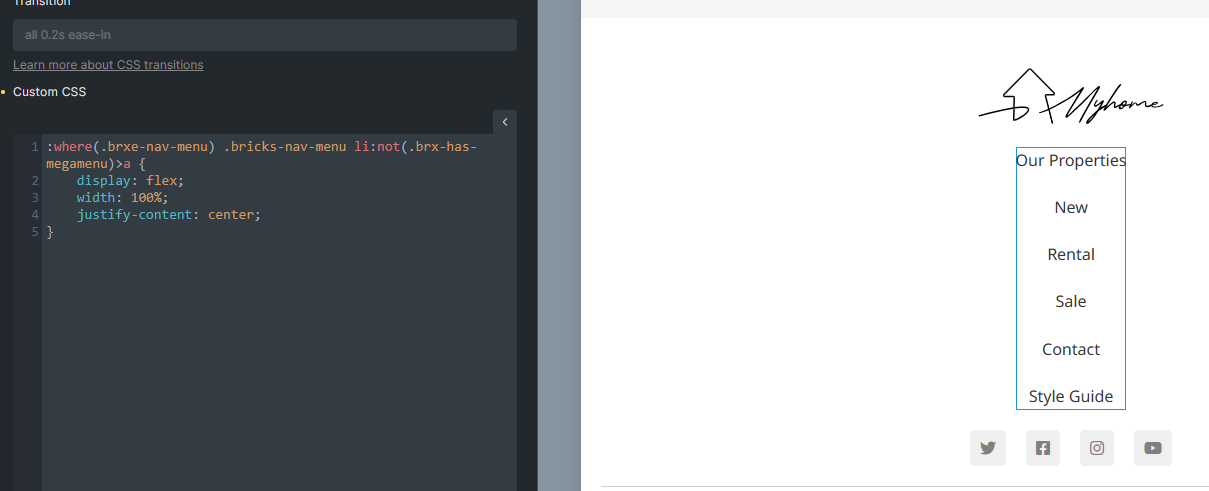Navigate to the Style Guide menu item

pos(1070,396)
